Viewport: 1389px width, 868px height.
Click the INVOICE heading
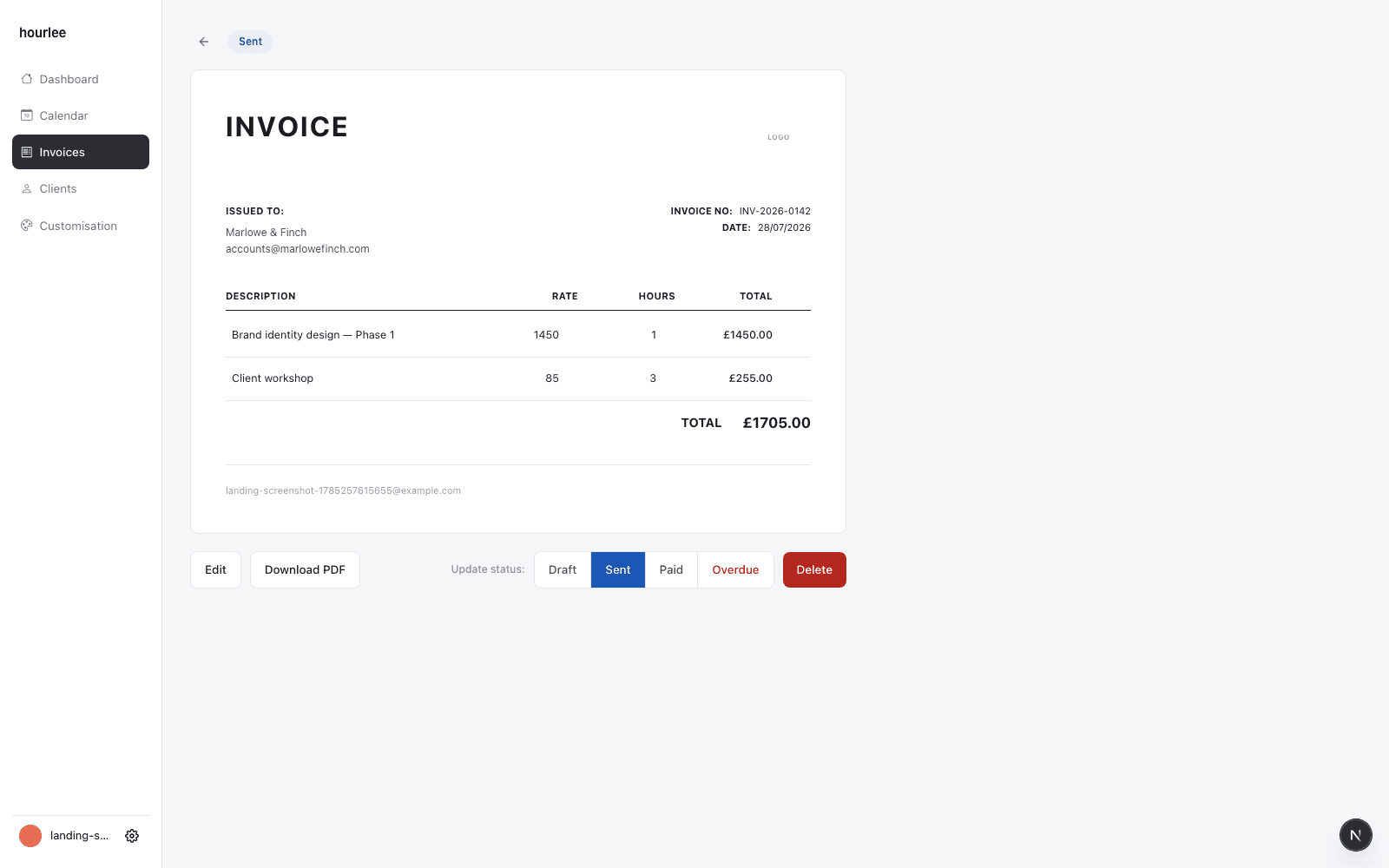tap(286, 127)
